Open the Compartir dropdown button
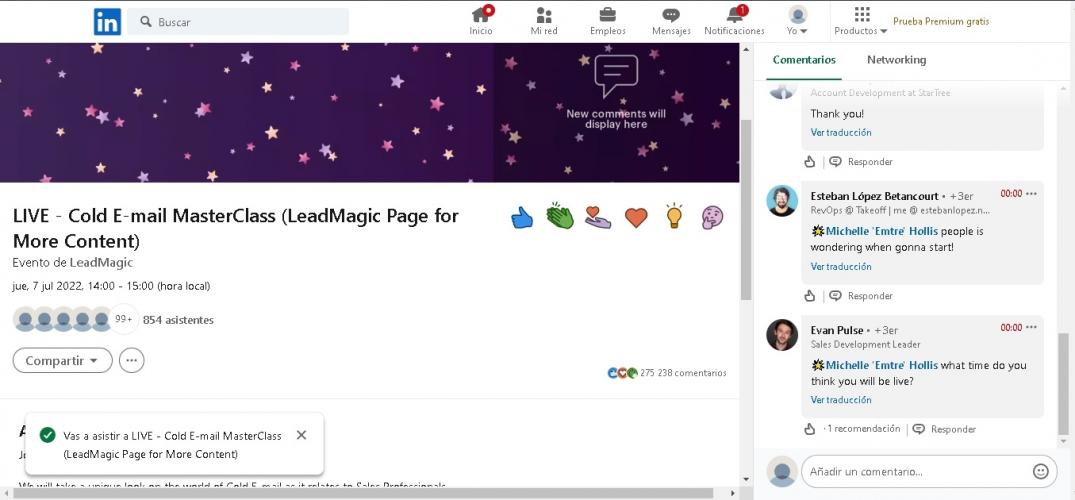Viewport: 1075px width, 500px height. click(62, 361)
